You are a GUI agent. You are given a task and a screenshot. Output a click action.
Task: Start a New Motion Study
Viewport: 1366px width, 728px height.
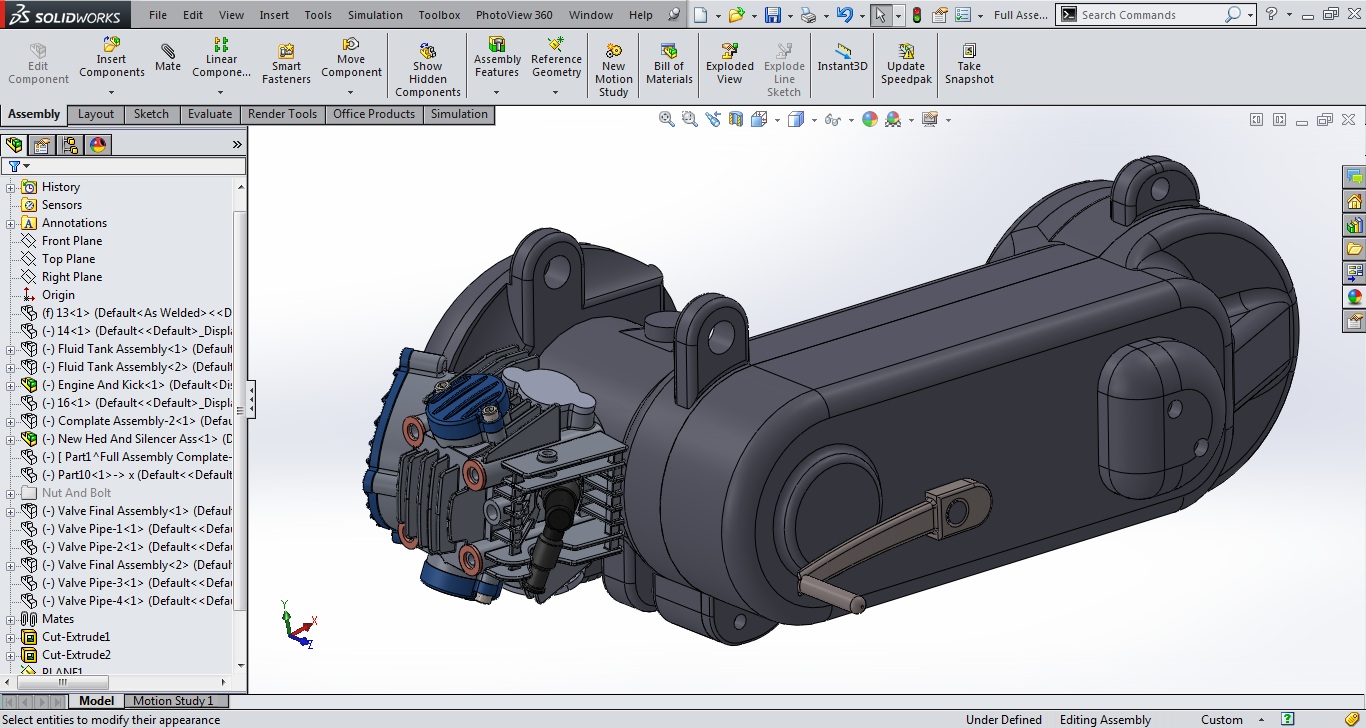tap(613, 70)
